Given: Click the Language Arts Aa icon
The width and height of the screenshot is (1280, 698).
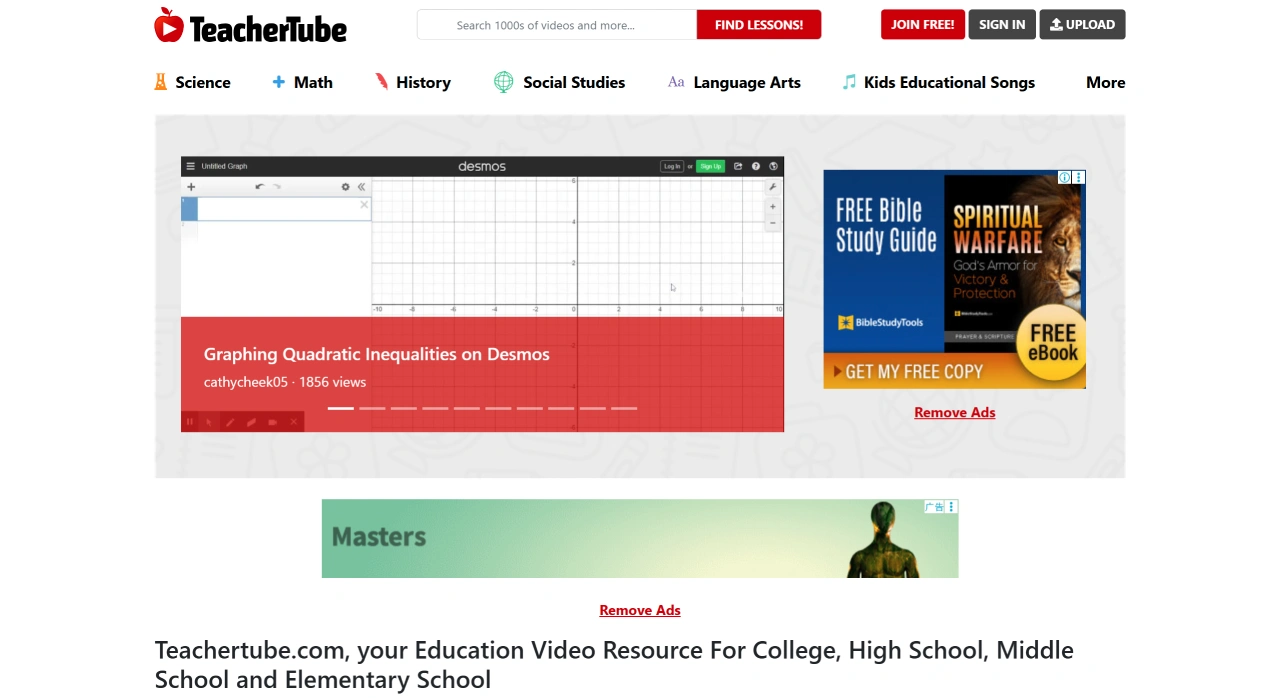Looking at the screenshot, I should 675,82.
